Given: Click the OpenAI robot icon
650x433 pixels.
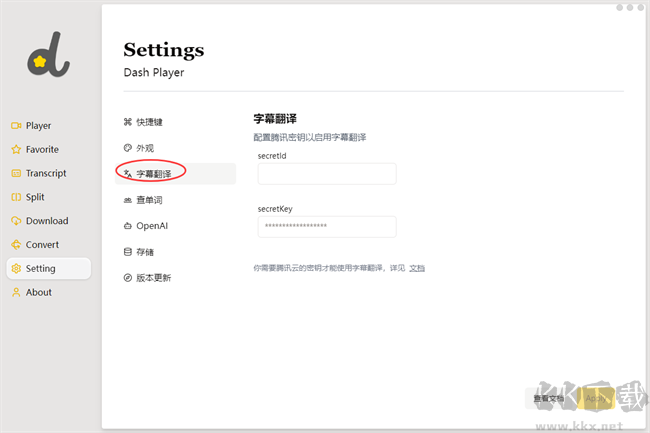Looking at the screenshot, I should click(128, 226).
